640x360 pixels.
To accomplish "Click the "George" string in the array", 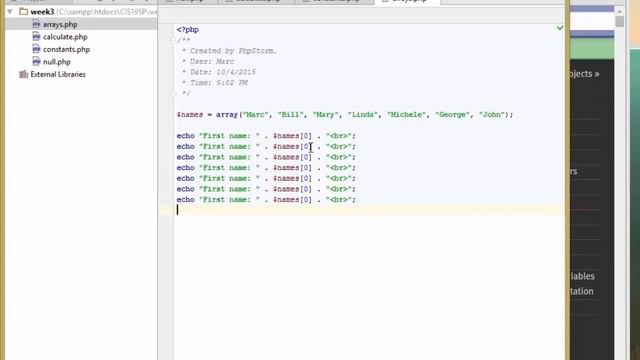I will tap(452, 115).
